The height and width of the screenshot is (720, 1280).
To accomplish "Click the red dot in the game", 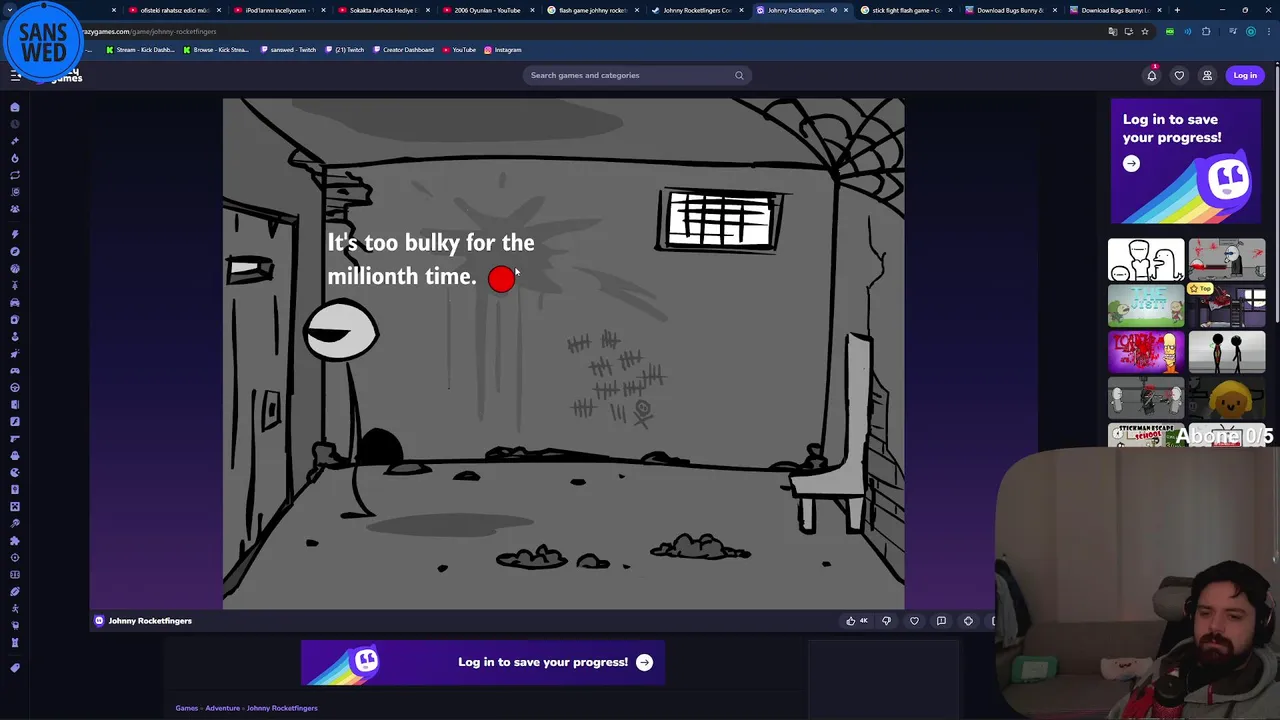I will pyautogui.click(x=501, y=279).
